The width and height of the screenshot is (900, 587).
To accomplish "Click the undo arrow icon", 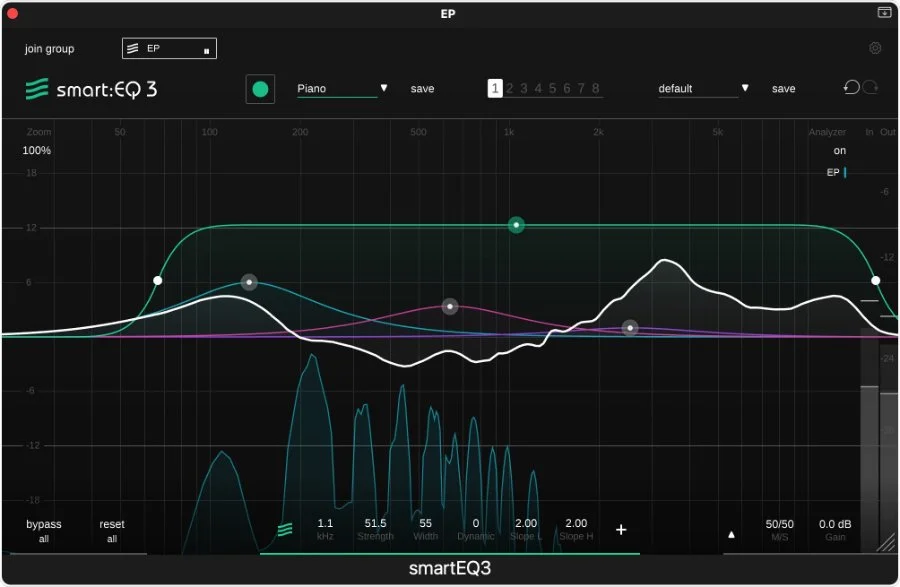I will (x=850, y=88).
